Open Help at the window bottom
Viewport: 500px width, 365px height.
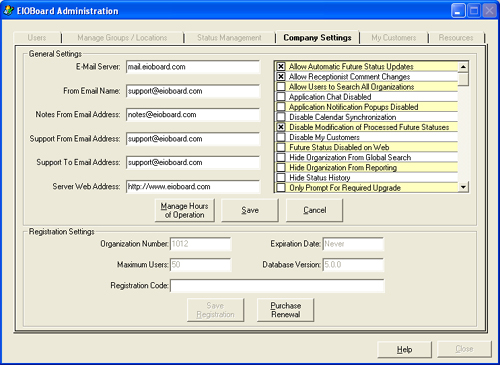(x=404, y=349)
